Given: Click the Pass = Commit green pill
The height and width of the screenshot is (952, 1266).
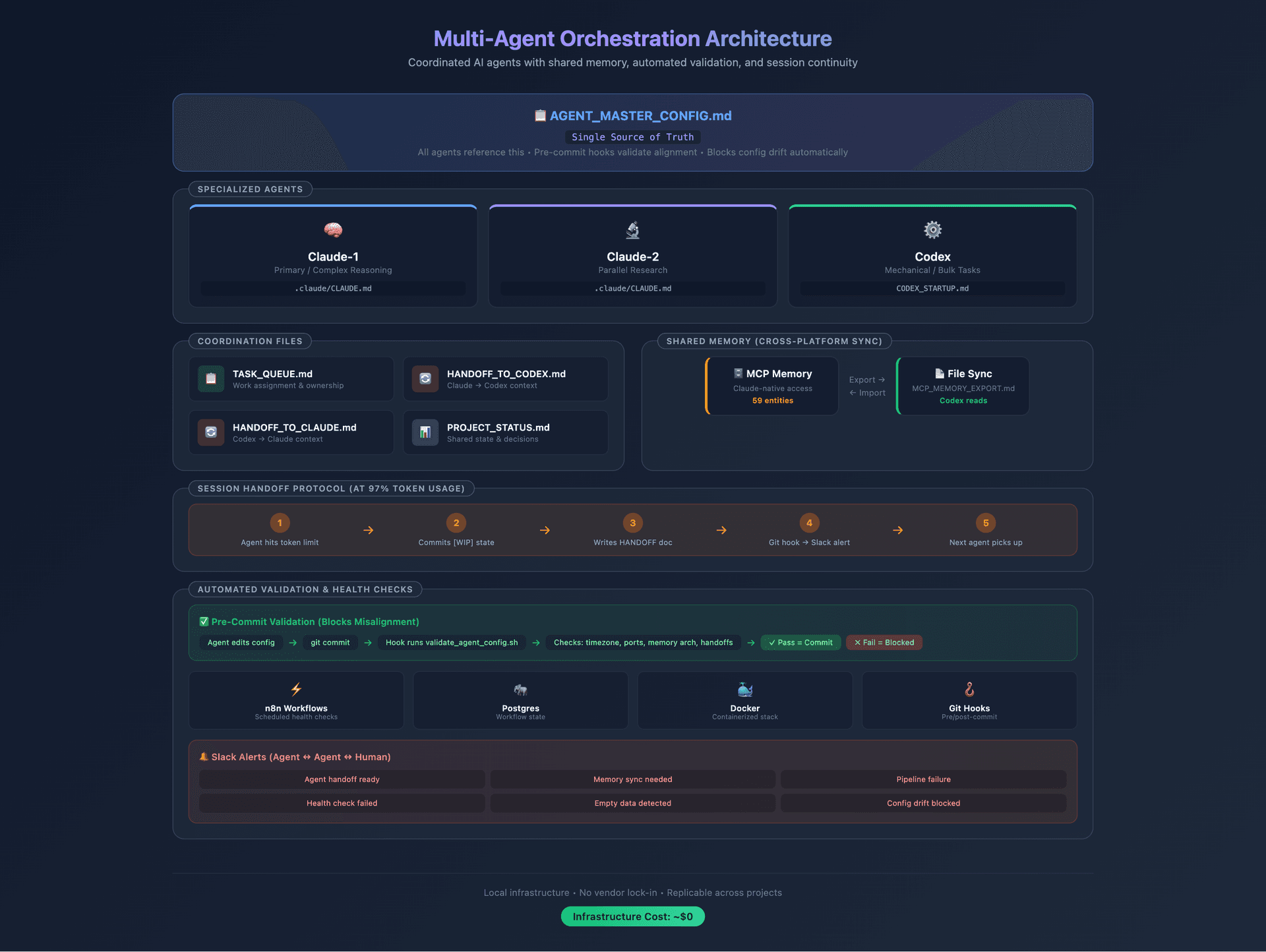Looking at the screenshot, I should point(800,643).
